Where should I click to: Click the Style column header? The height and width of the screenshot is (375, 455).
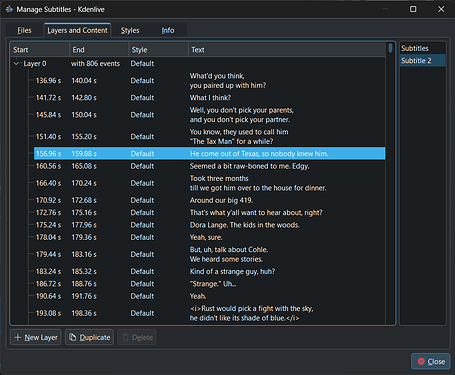[x=159, y=50]
